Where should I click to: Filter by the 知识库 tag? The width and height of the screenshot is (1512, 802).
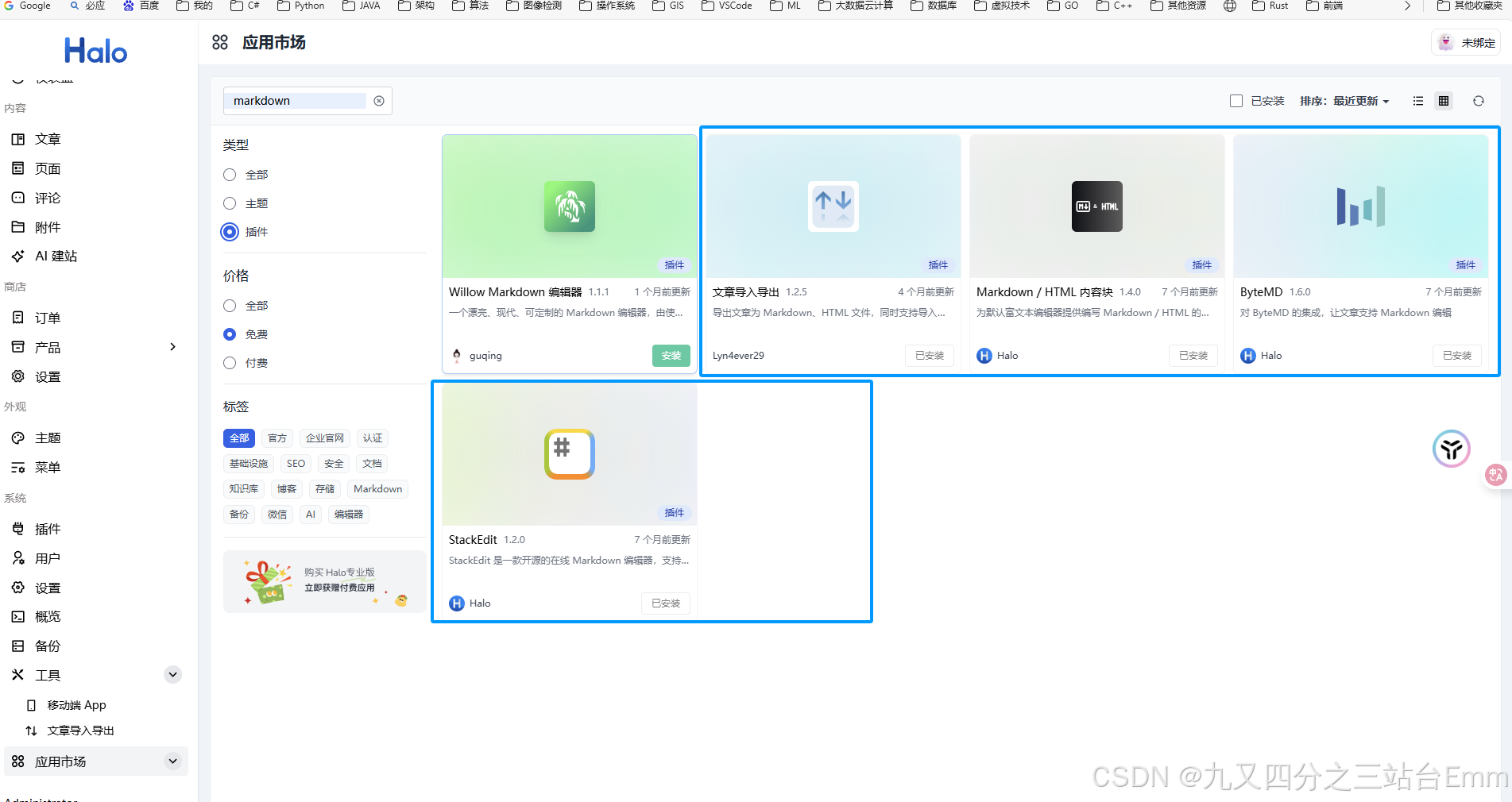click(x=244, y=489)
